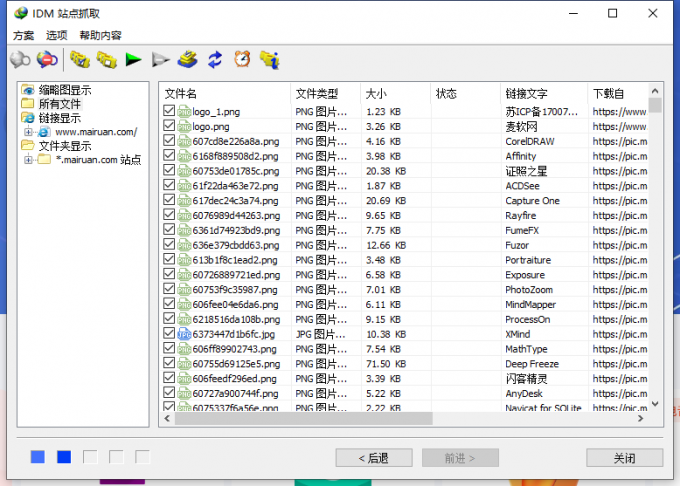Select 缩略图显示 in the left tree
Viewport: 680px width, 486px height.
tap(64, 90)
